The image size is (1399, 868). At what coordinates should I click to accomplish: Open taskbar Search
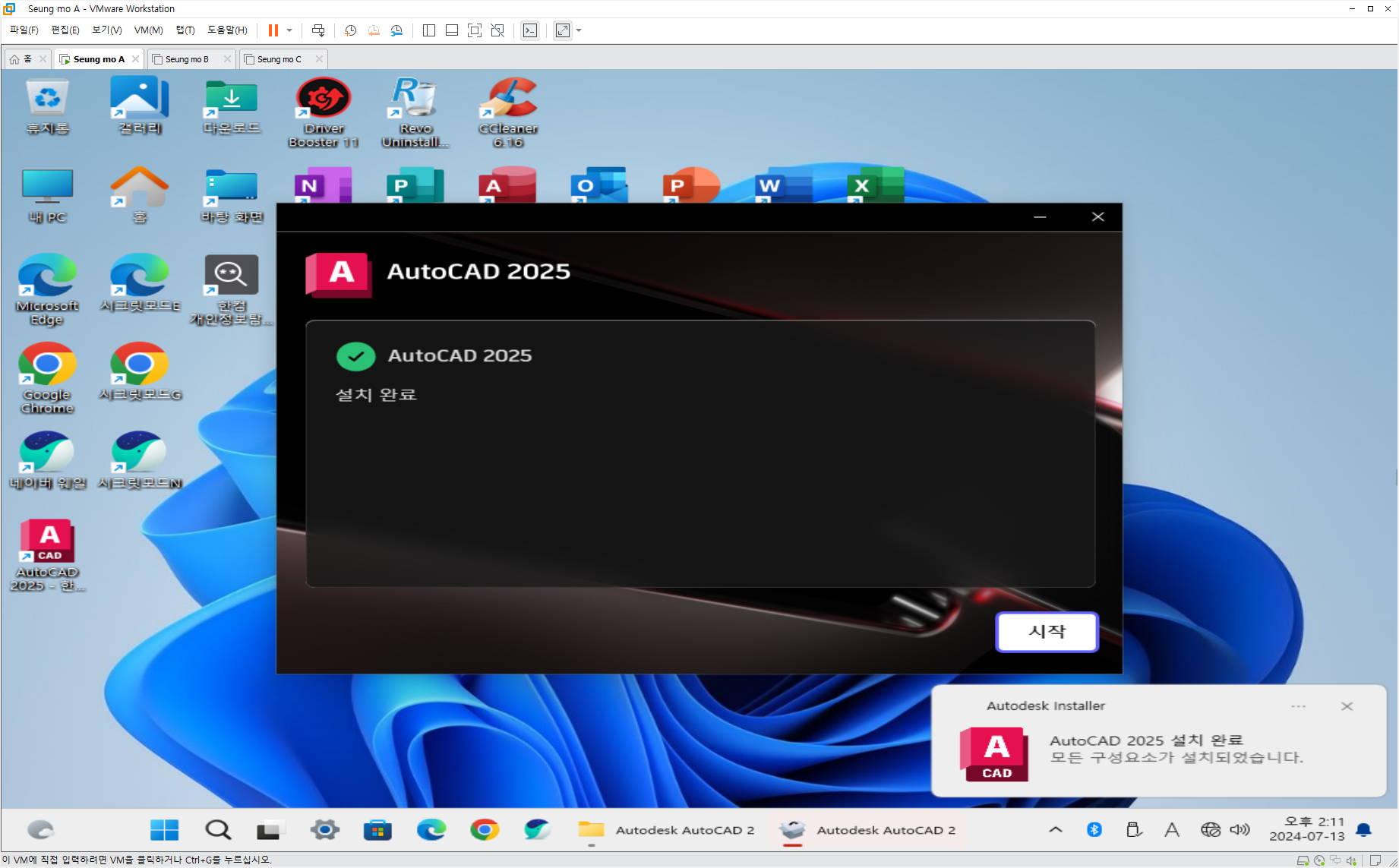pyautogui.click(x=218, y=830)
